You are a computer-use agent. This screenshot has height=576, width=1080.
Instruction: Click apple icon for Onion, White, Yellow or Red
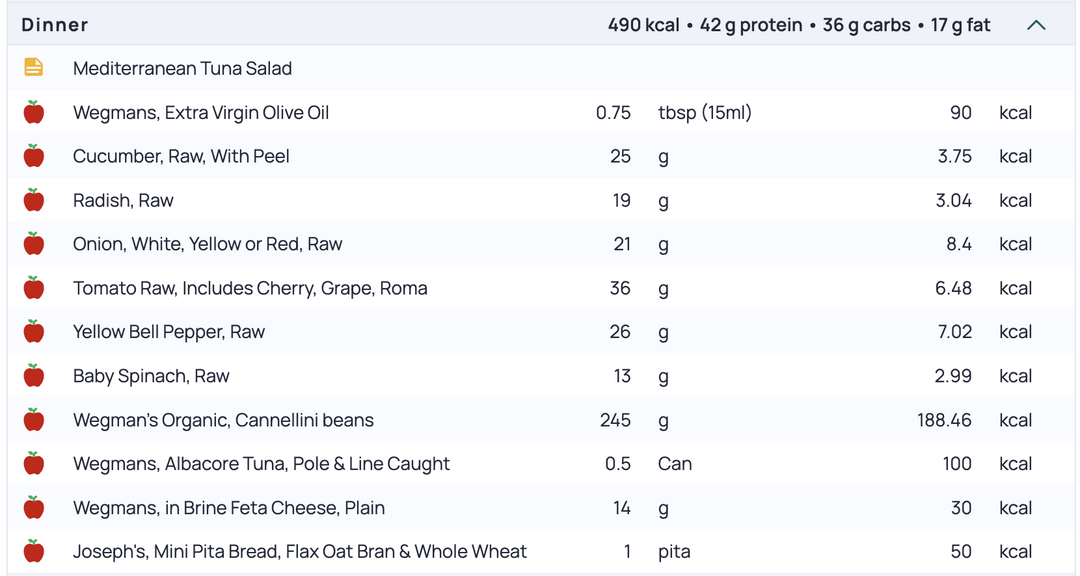click(x=34, y=243)
